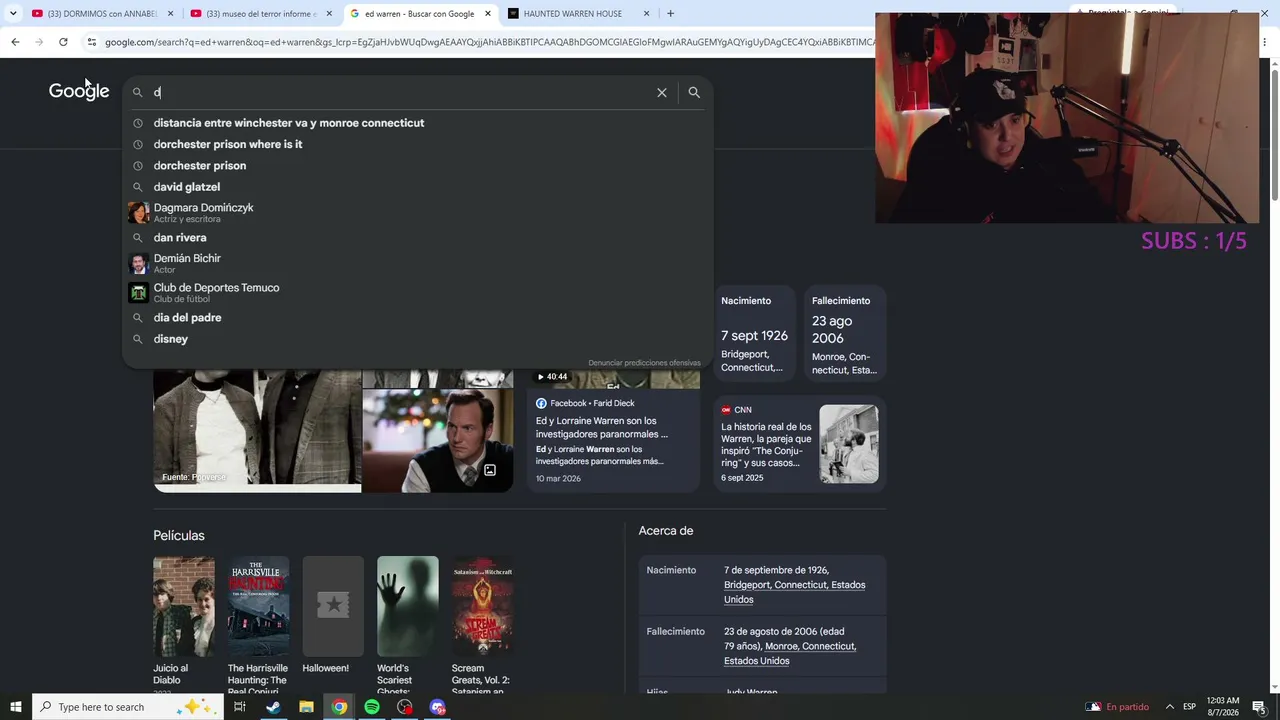Switch to the 'museo del terror informe' tab
The image size is (1280, 720).
coord(261,14)
